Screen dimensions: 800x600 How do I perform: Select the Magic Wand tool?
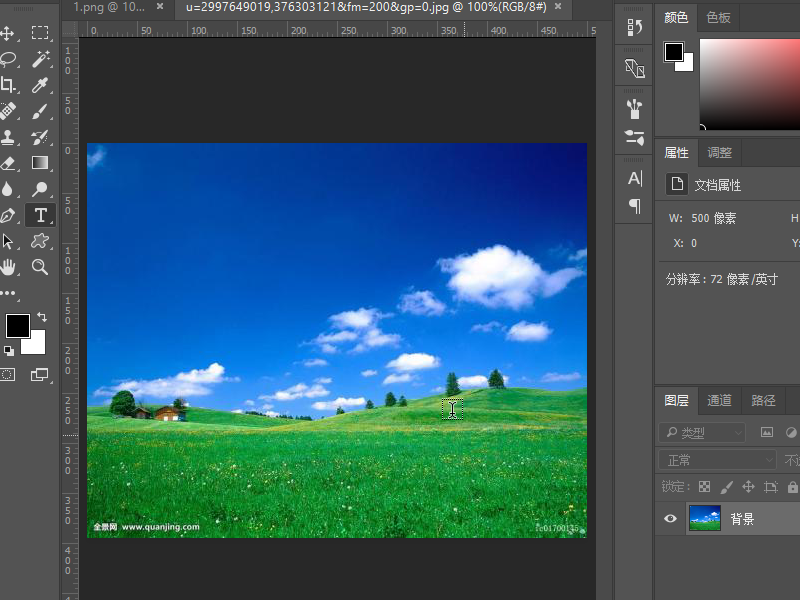click(40, 59)
